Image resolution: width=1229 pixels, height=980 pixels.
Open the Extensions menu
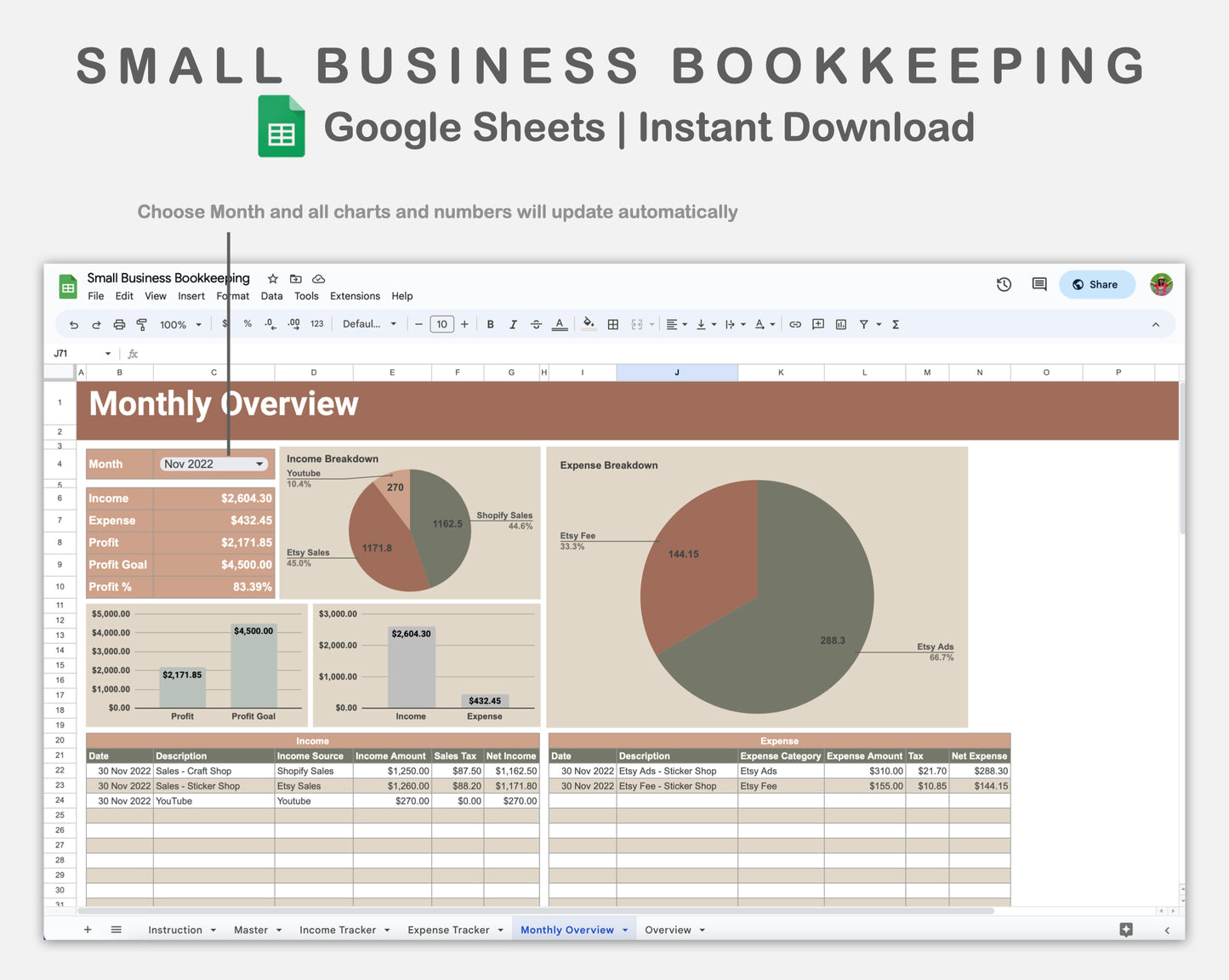point(355,296)
